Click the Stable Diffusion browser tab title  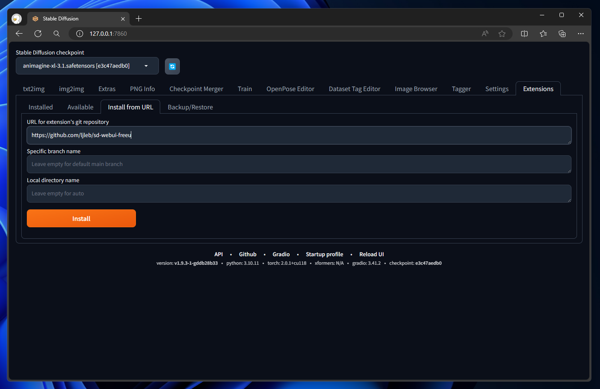tap(60, 19)
